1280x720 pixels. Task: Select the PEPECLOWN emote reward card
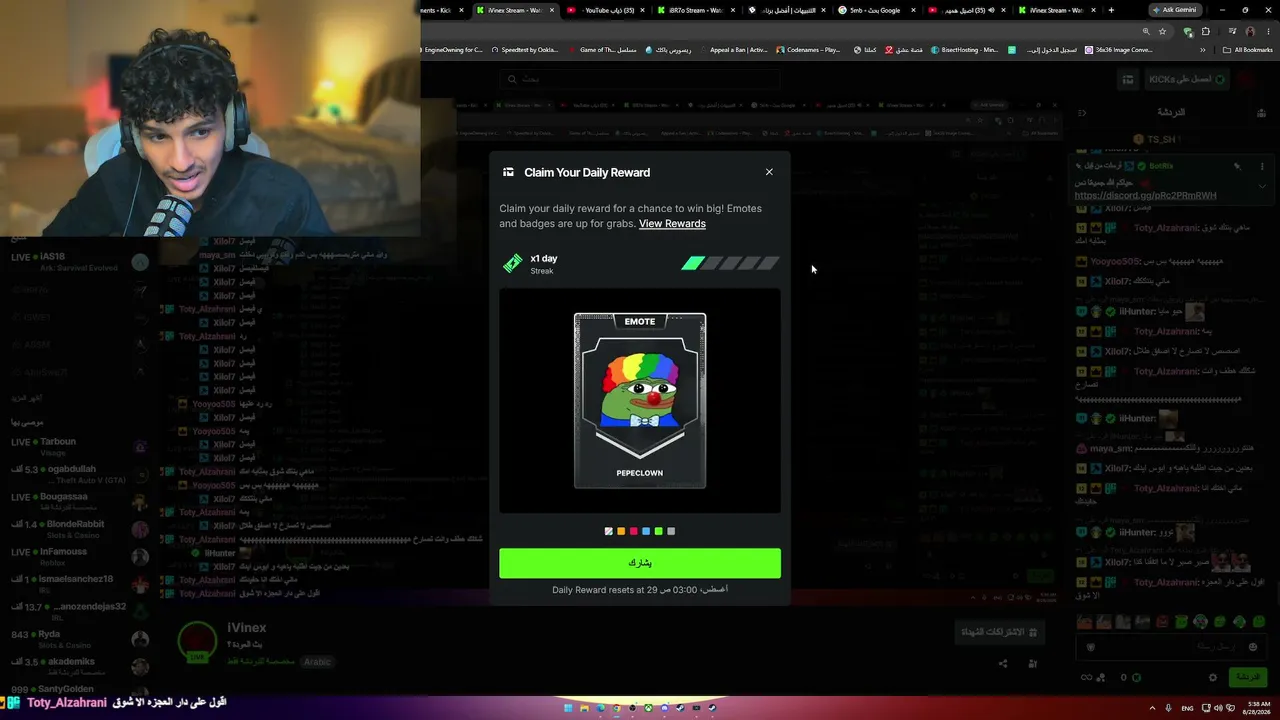point(640,401)
